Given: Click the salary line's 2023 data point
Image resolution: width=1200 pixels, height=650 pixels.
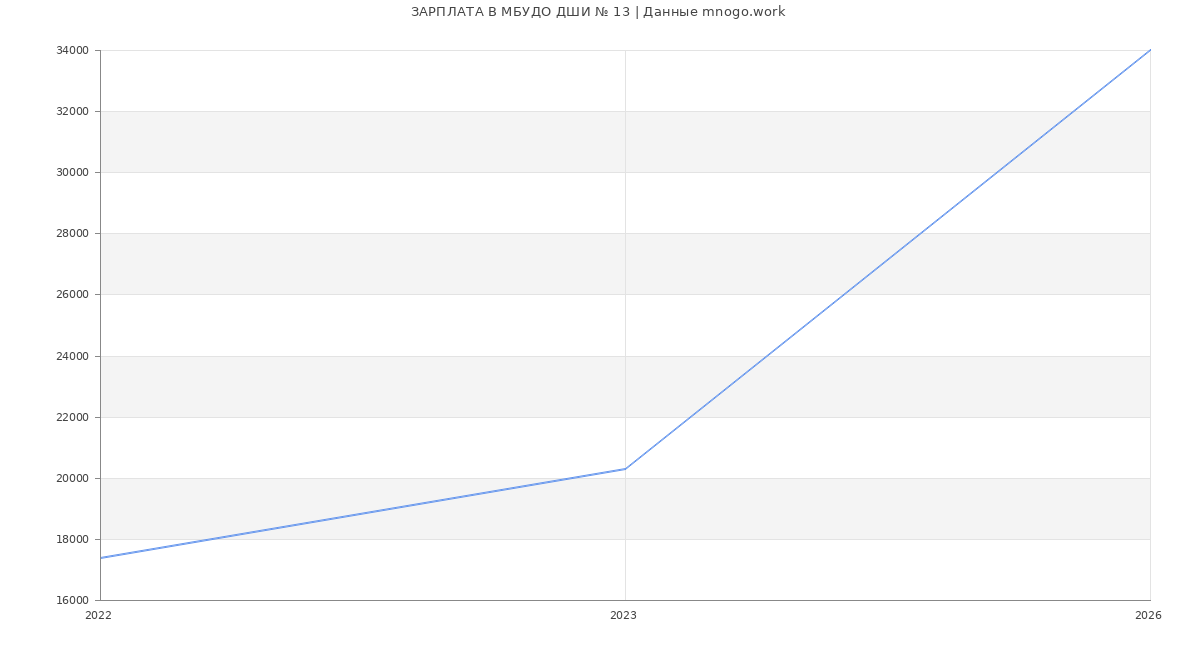Looking at the screenshot, I should tap(625, 469).
